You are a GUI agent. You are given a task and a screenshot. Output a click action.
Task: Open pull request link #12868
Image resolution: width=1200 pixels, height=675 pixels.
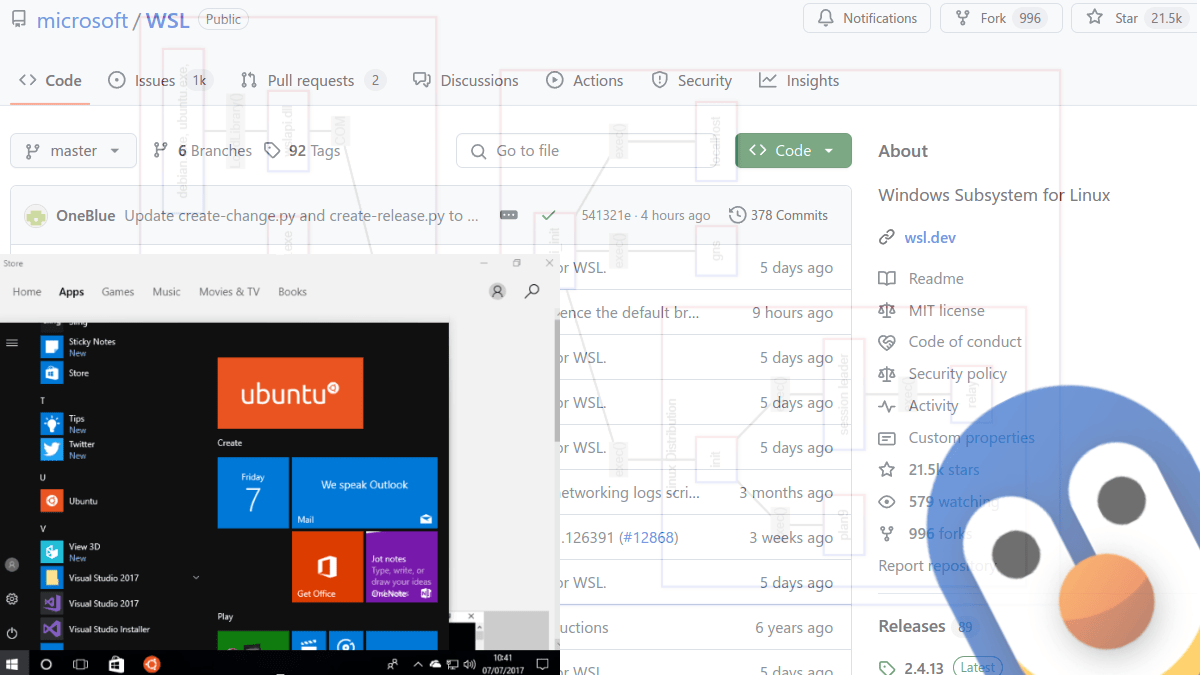tap(648, 538)
